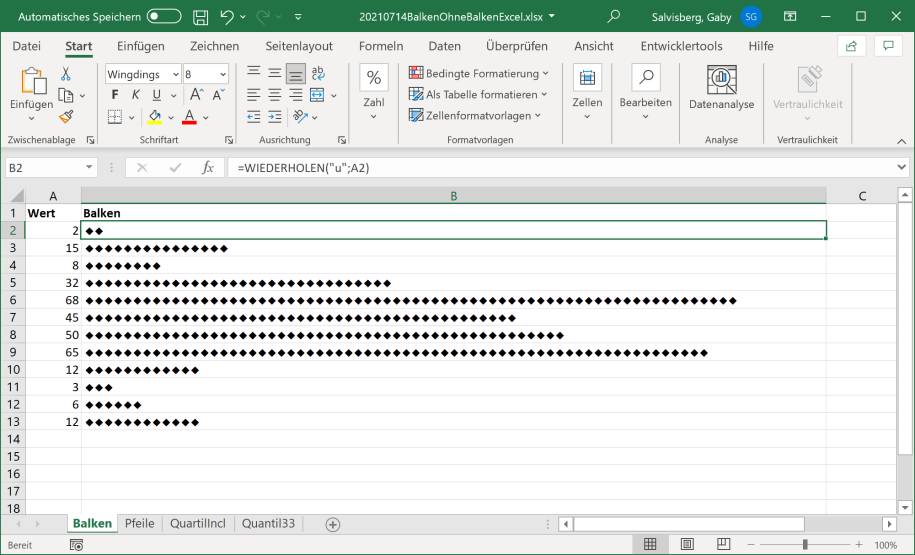Activate the Format Painter brush
915x555 pixels.
pos(66,117)
